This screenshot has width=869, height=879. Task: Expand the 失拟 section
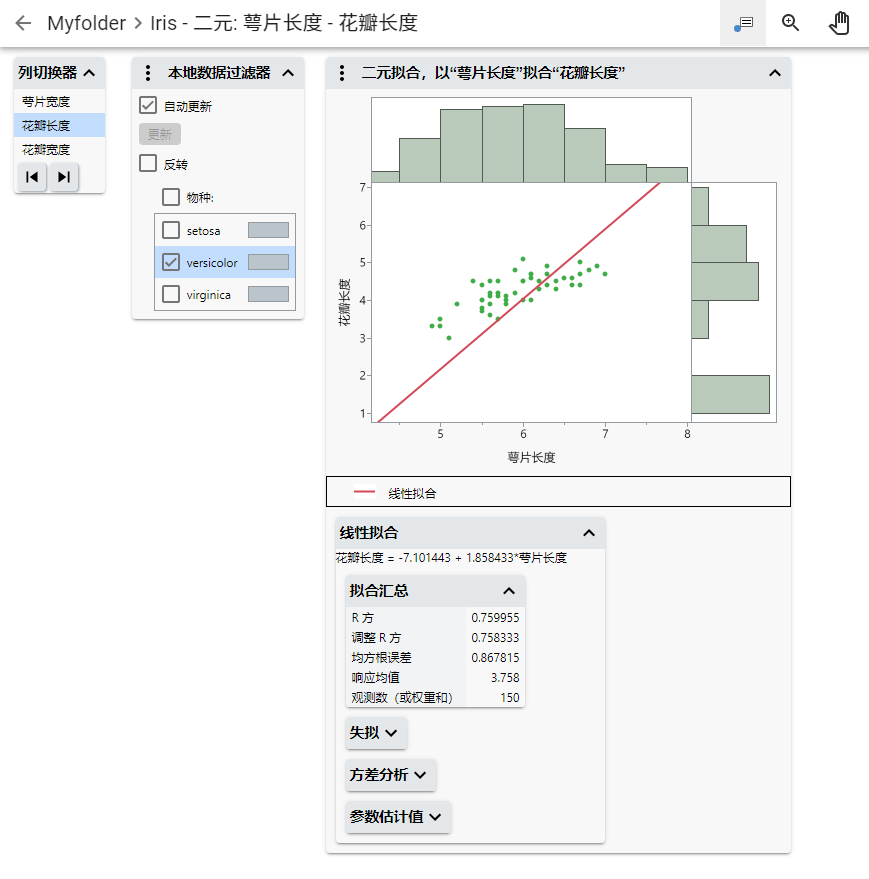point(376,733)
